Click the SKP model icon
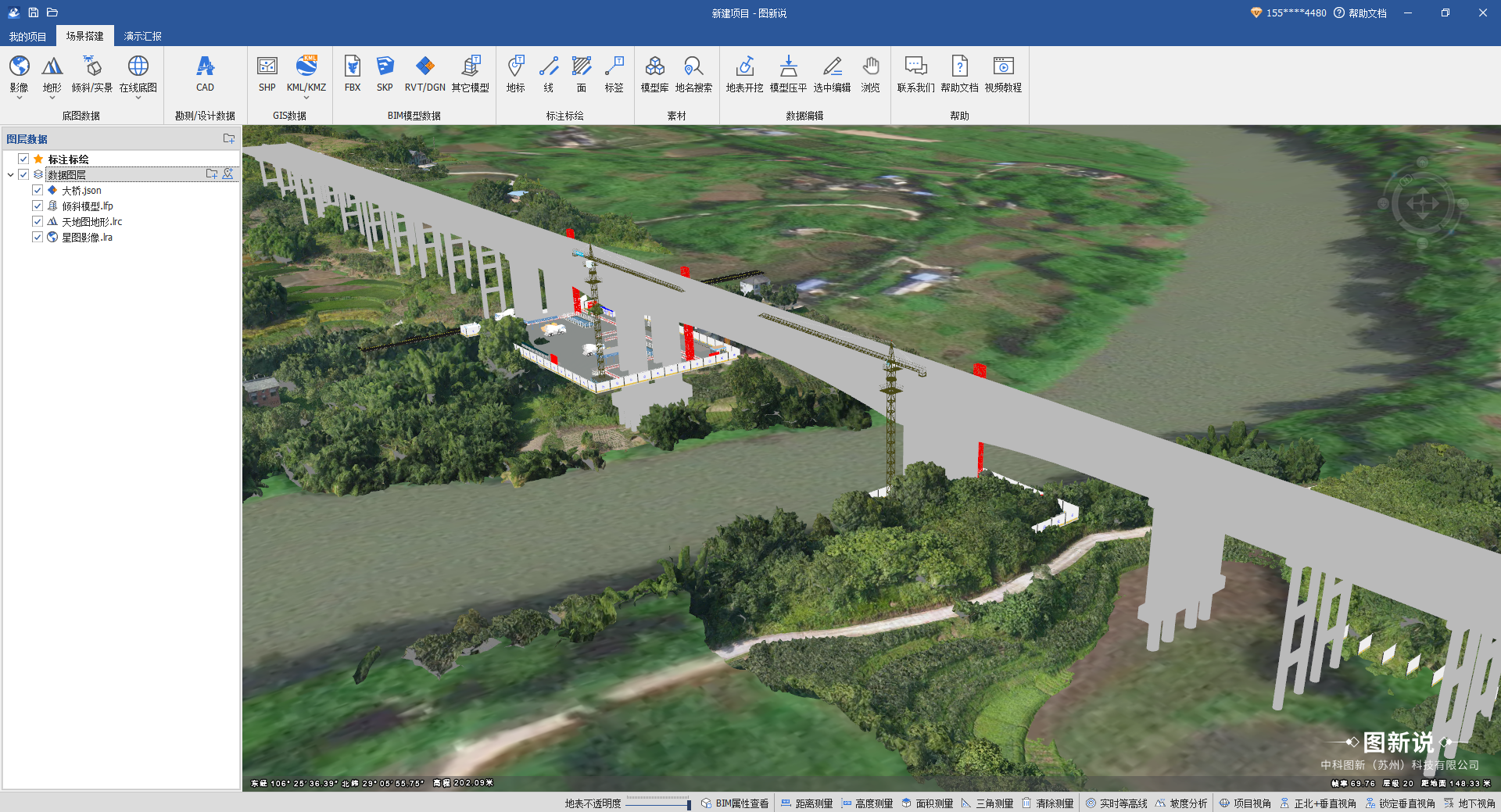Image resolution: width=1501 pixels, height=812 pixels. pos(385,73)
